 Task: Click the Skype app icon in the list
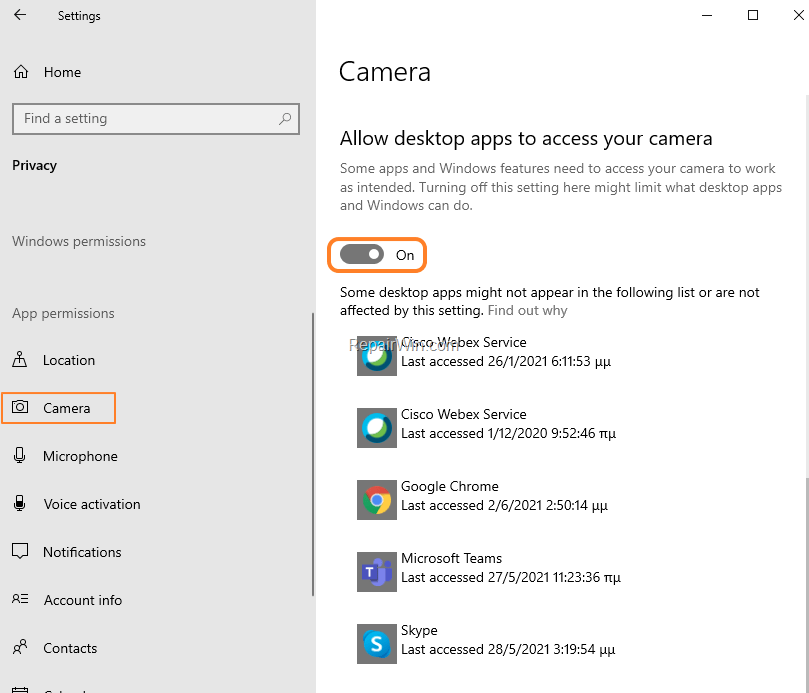[x=376, y=644]
